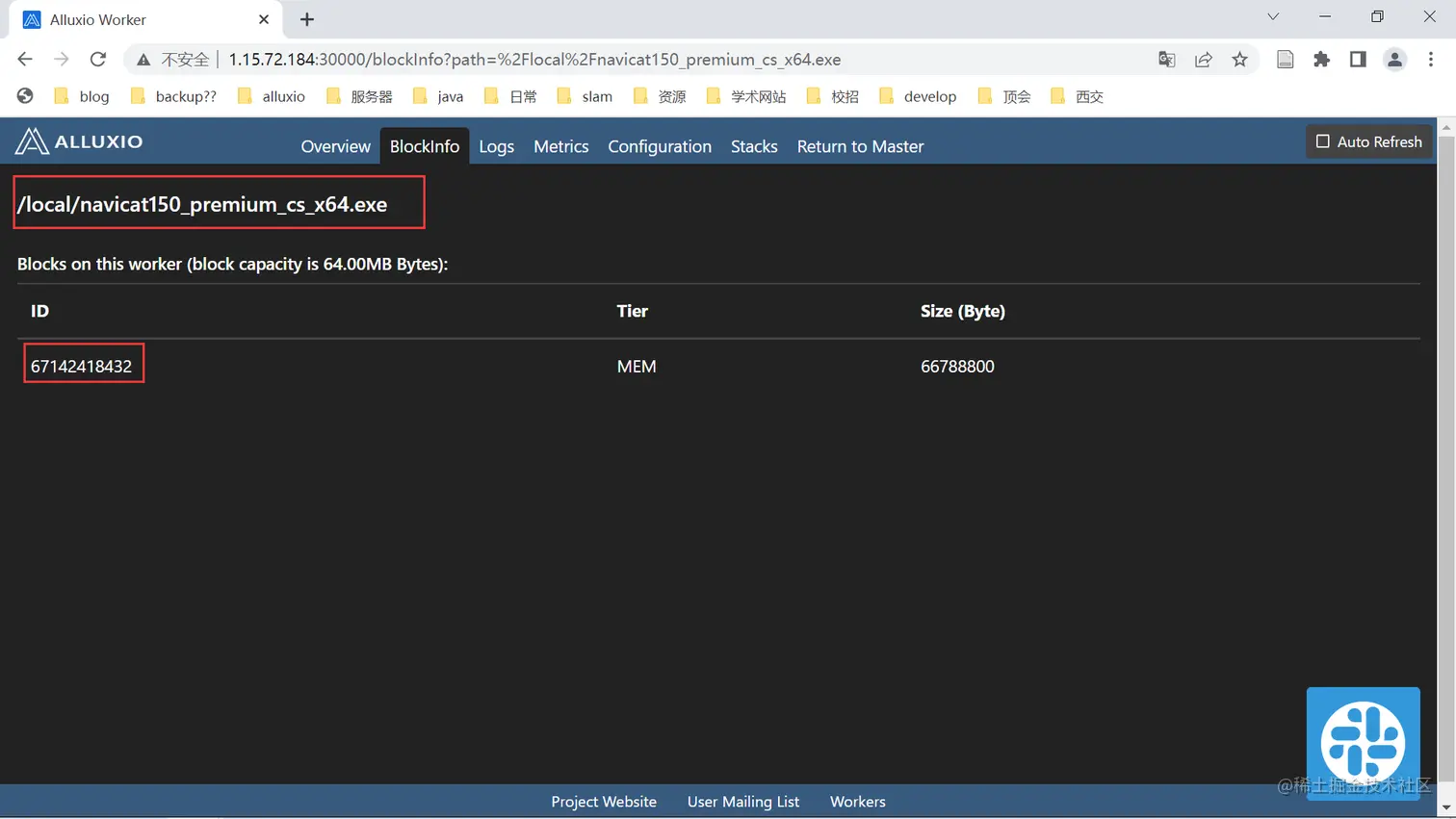Go back with the browser back arrow
The height and width of the screenshot is (819, 1456).
25,60
